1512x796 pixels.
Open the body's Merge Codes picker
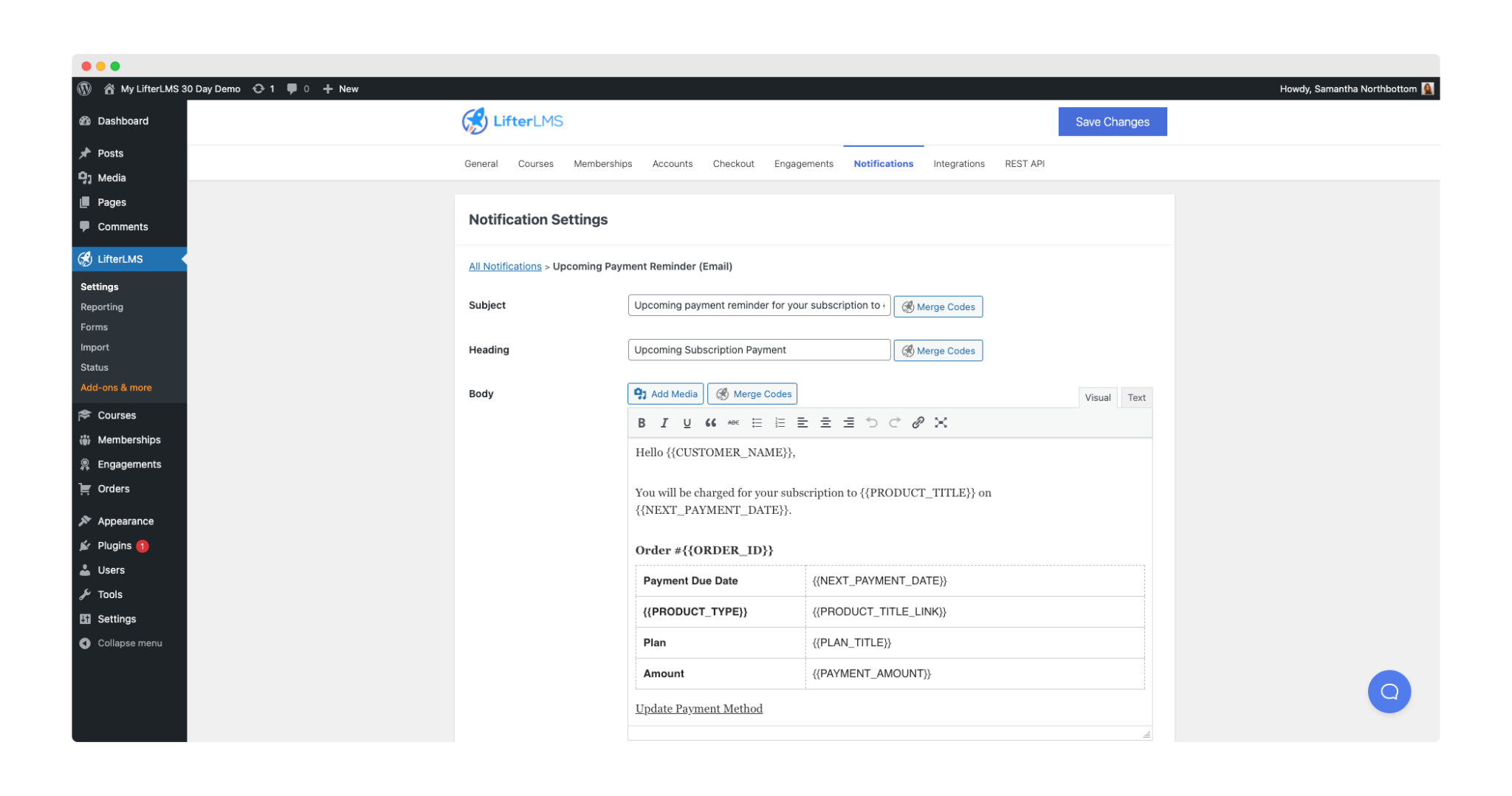click(x=752, y=394)
